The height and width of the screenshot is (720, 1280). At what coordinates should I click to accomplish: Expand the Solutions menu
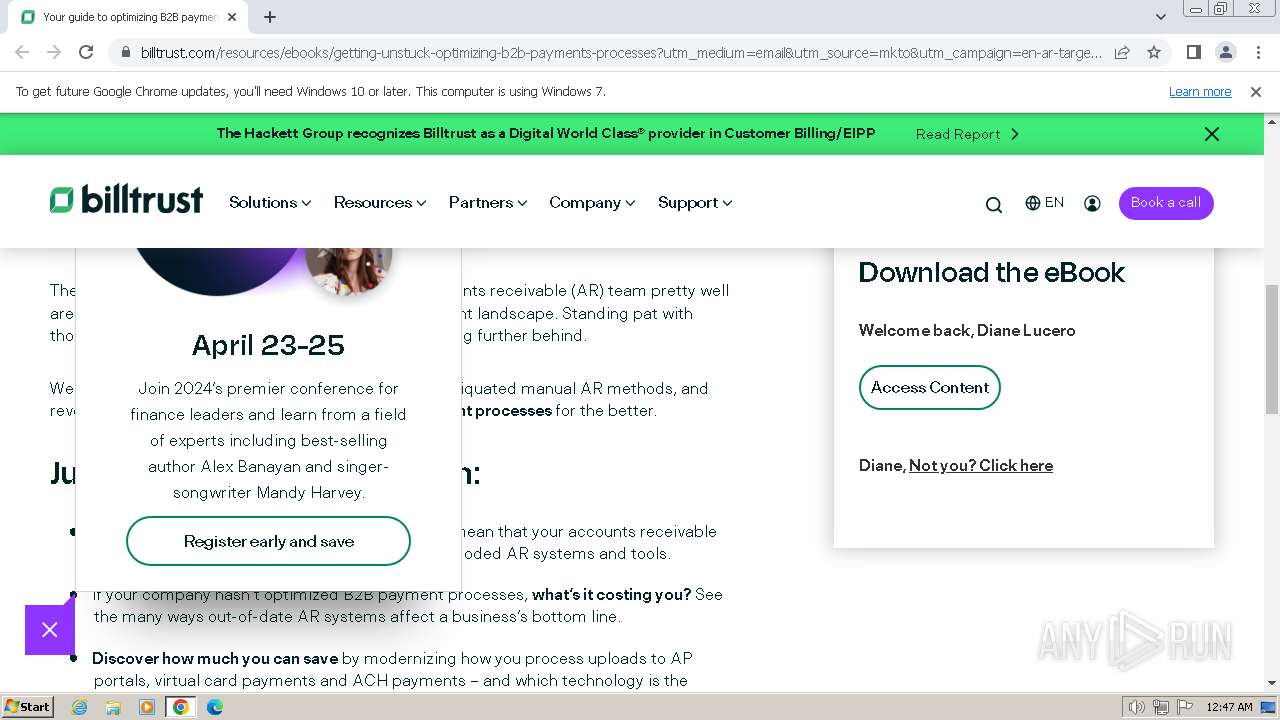tap(270, 203)
